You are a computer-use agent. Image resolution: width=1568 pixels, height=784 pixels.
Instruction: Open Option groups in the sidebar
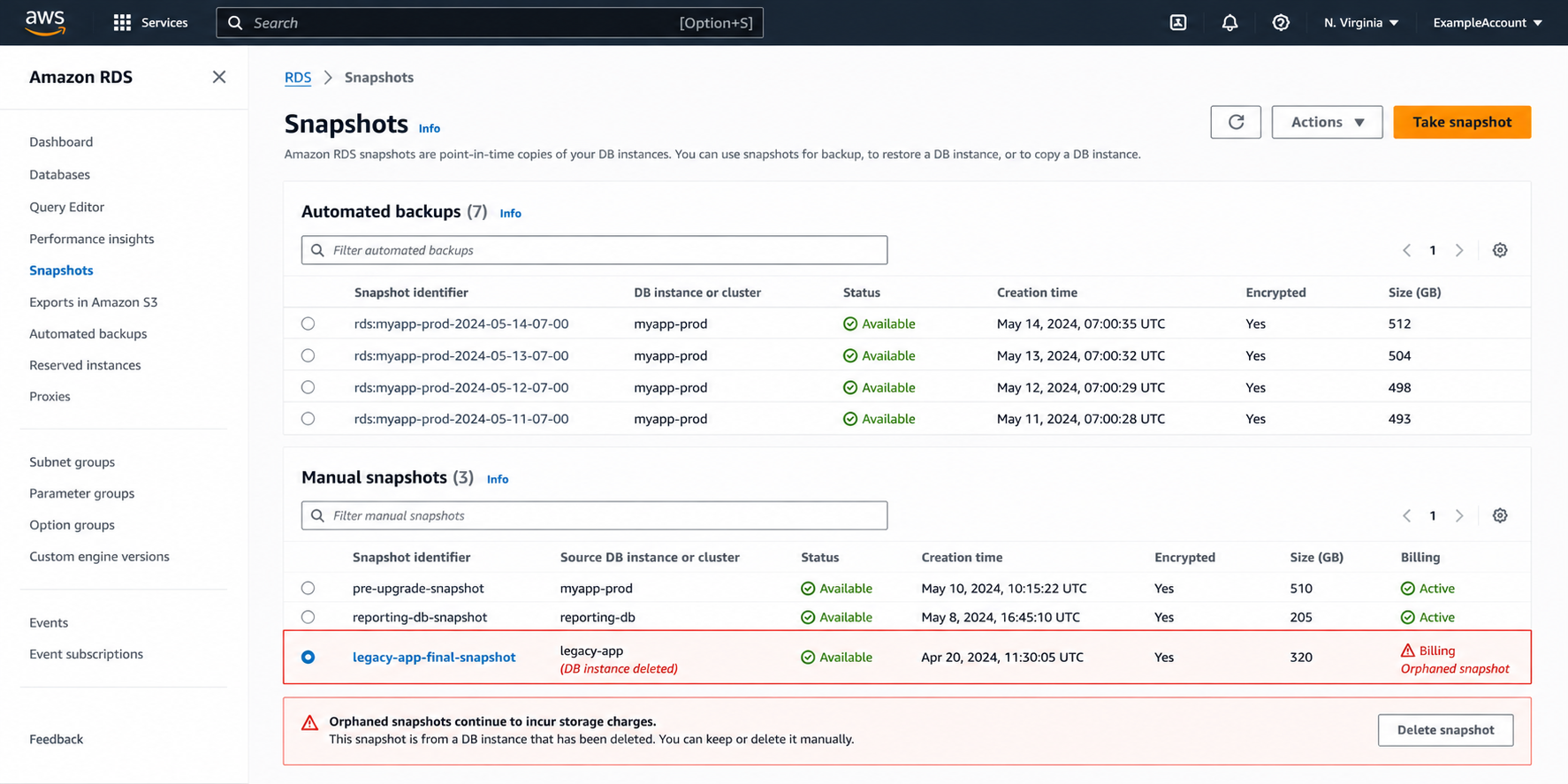tap(72, 525)
